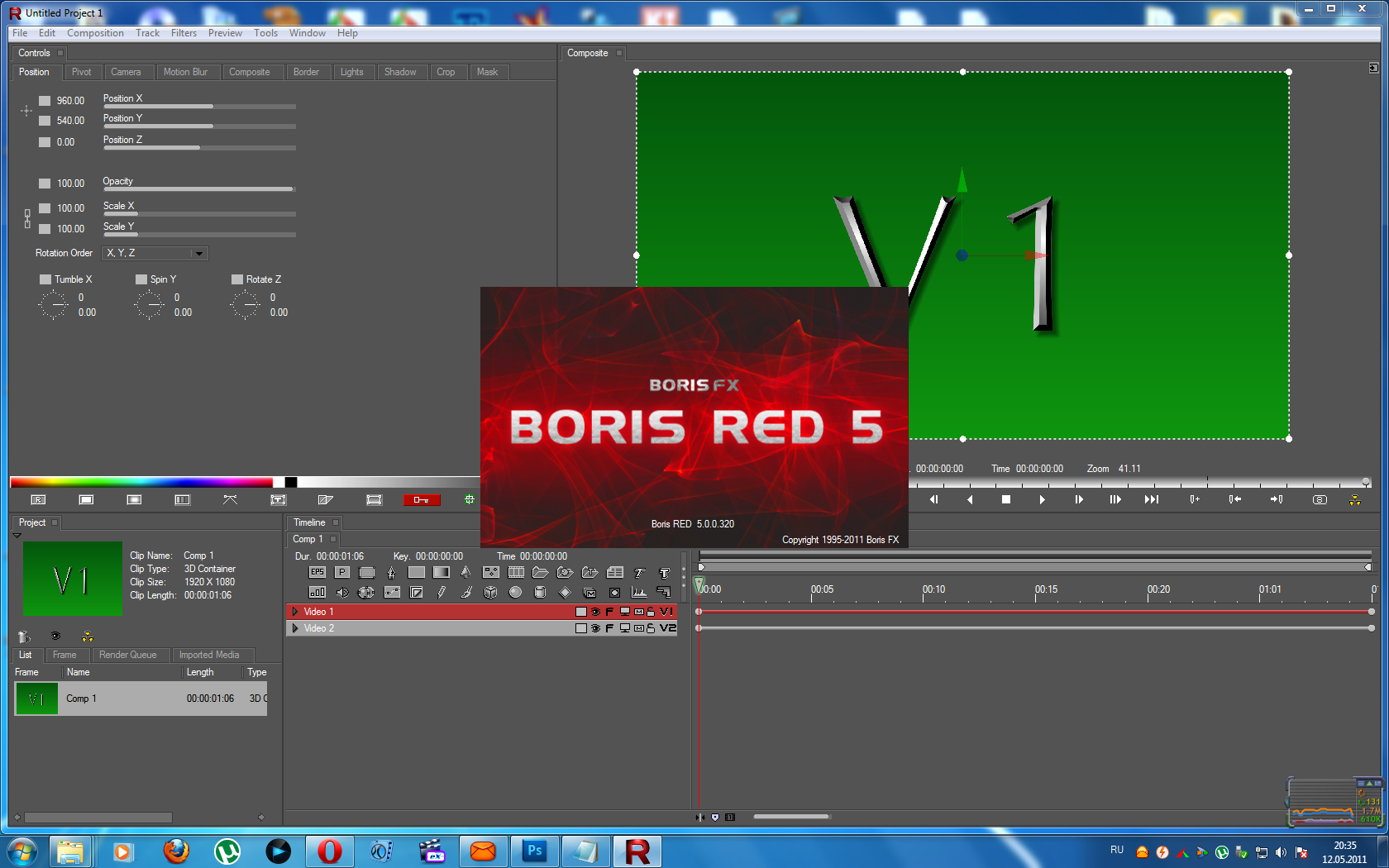The width and height of the screenshot is (1389, 868).
Task: Click the bar chart icon in timeline toolbar
Action: click(x=317, y=593)
